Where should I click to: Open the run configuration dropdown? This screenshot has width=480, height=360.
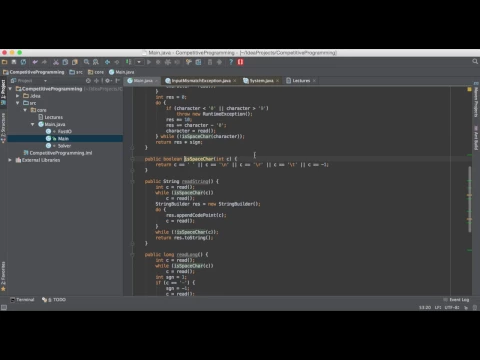pyautogui.click(x=139, y=62)
